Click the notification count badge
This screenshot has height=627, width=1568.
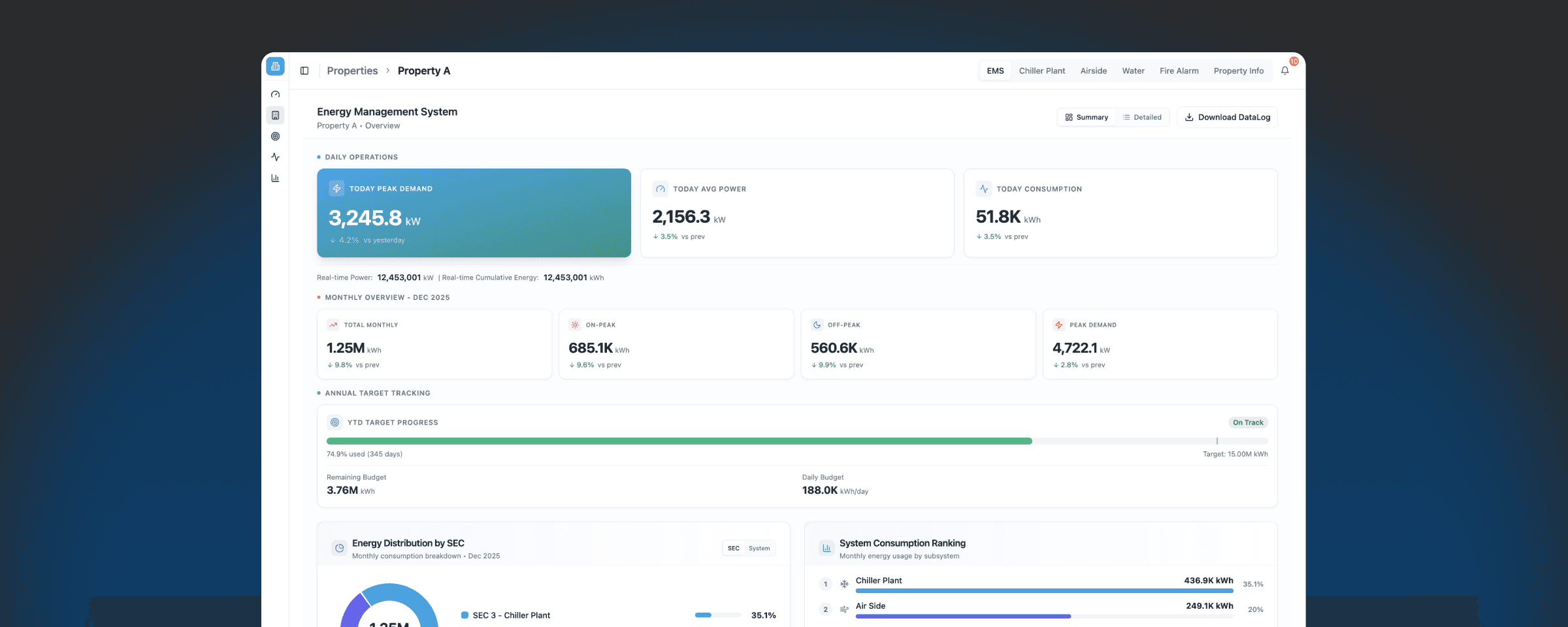1294,61
